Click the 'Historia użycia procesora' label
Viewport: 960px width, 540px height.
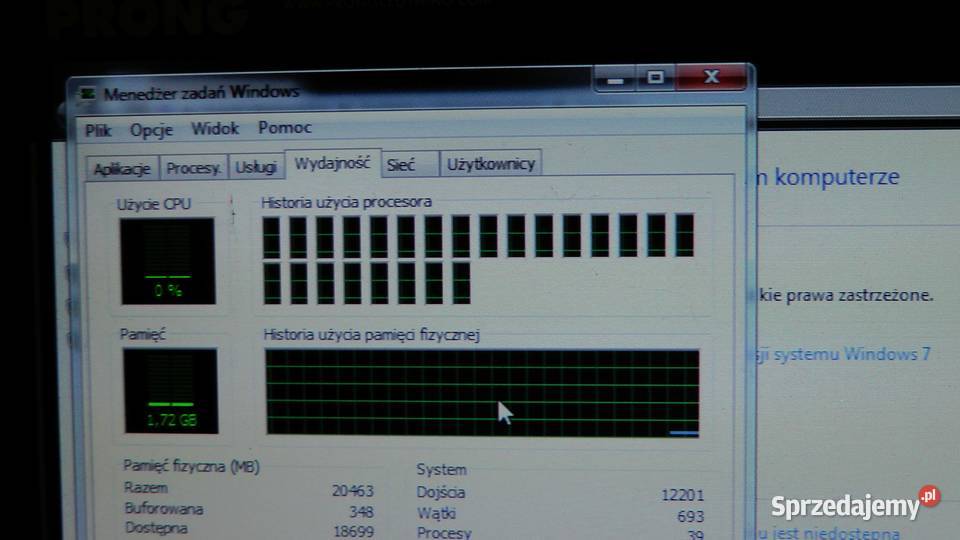coord(347,202)
